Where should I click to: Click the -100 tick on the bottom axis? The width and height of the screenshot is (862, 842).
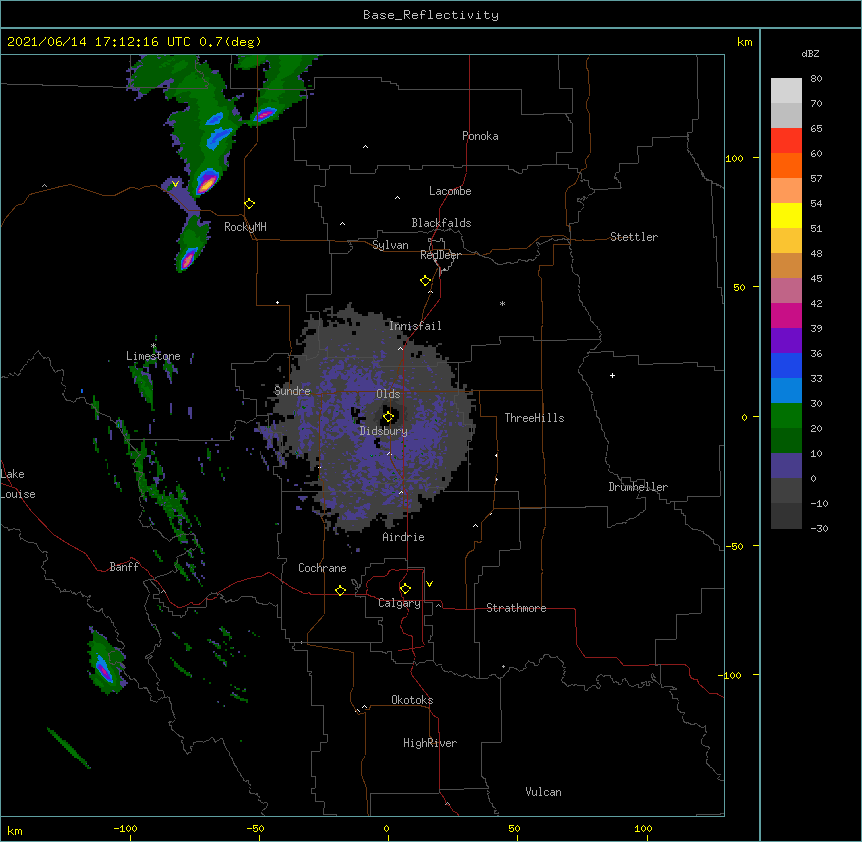tap(125, 828)
